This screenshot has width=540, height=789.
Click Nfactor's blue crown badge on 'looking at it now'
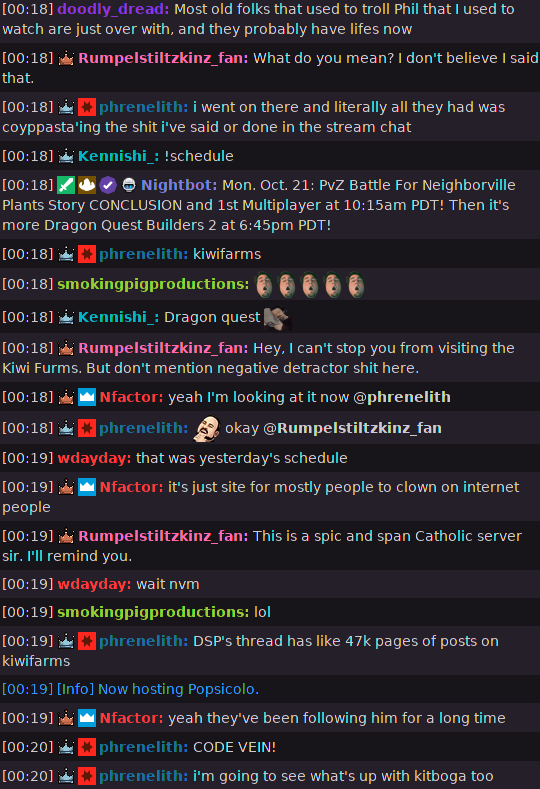point(87,397)
